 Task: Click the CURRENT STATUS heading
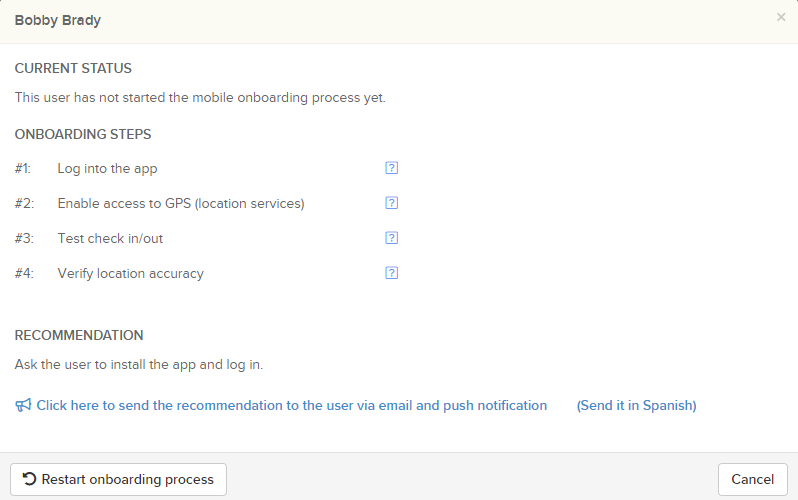73,68
